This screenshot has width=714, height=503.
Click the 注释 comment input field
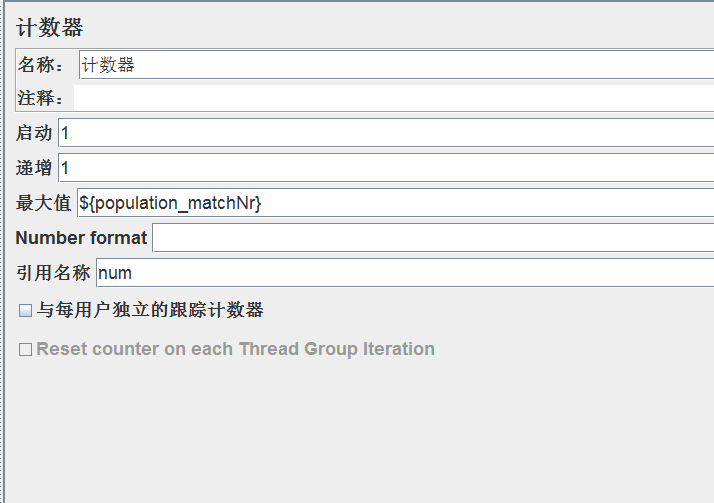coord(393,98)
